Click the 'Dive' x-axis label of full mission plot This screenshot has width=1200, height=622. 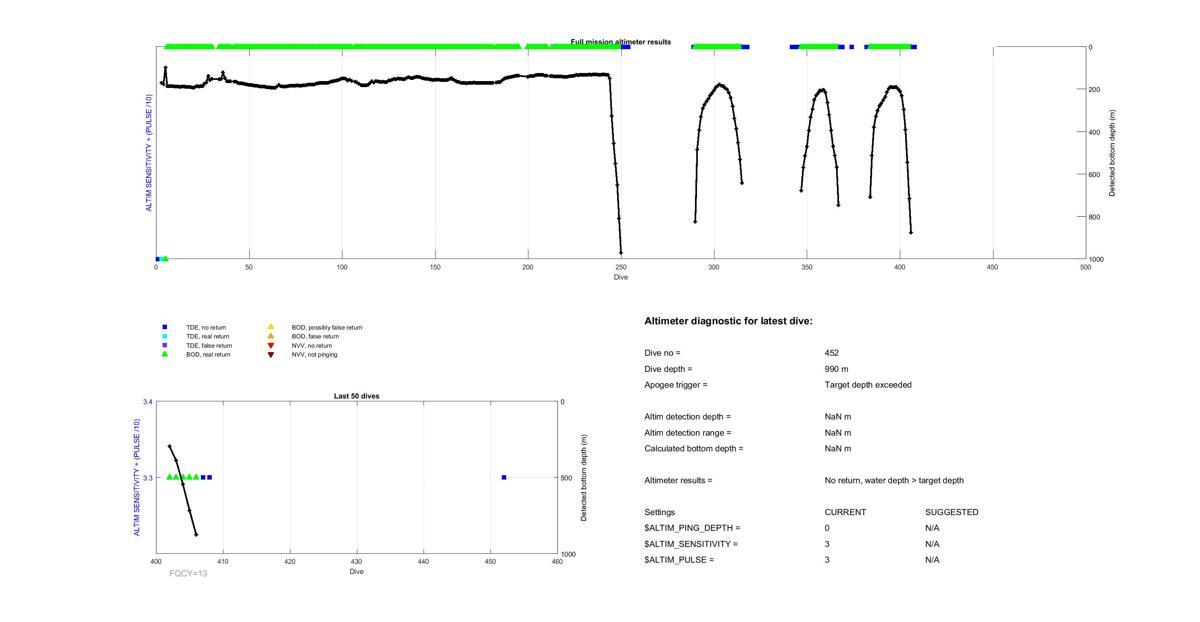[x=621, y=277]
